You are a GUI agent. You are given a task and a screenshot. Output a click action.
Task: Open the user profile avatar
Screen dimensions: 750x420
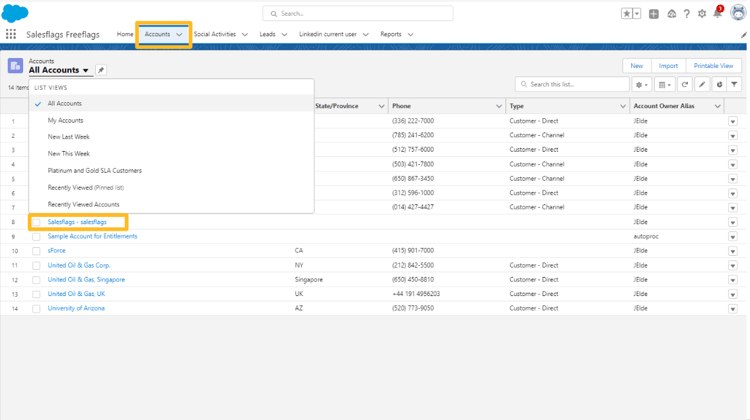(738, 13)
